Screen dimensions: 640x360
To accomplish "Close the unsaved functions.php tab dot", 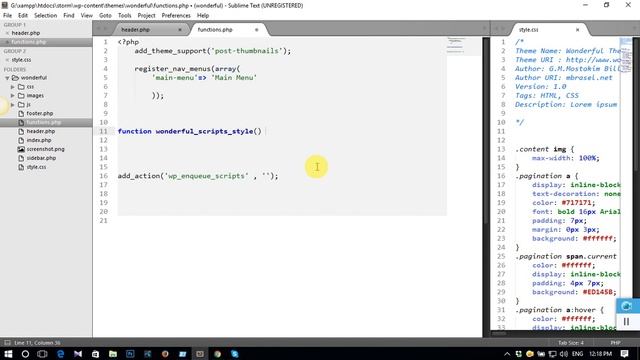I will [257, 30].
